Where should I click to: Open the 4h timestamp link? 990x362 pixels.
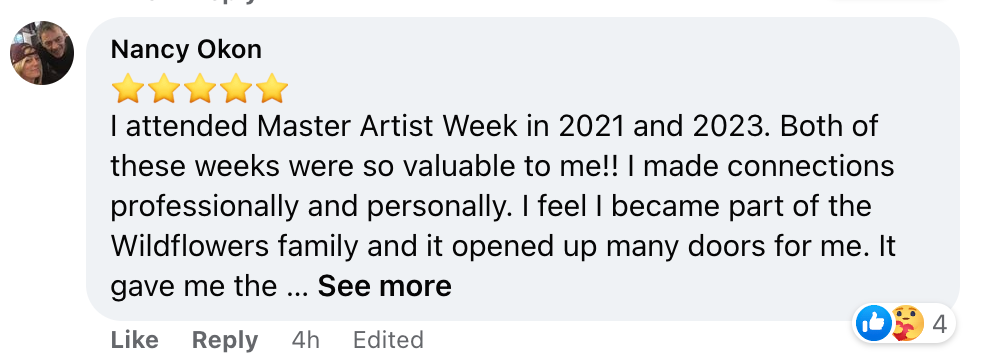coord(306,340)
